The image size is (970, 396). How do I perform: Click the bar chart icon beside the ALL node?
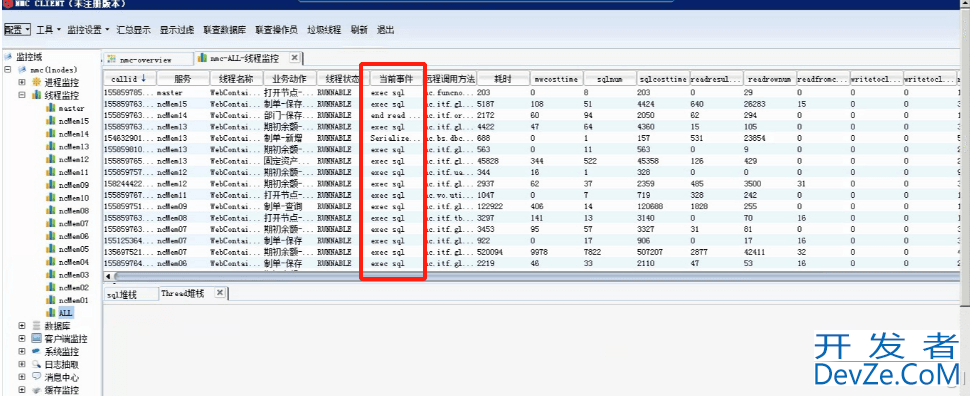[x=51, y=312]
